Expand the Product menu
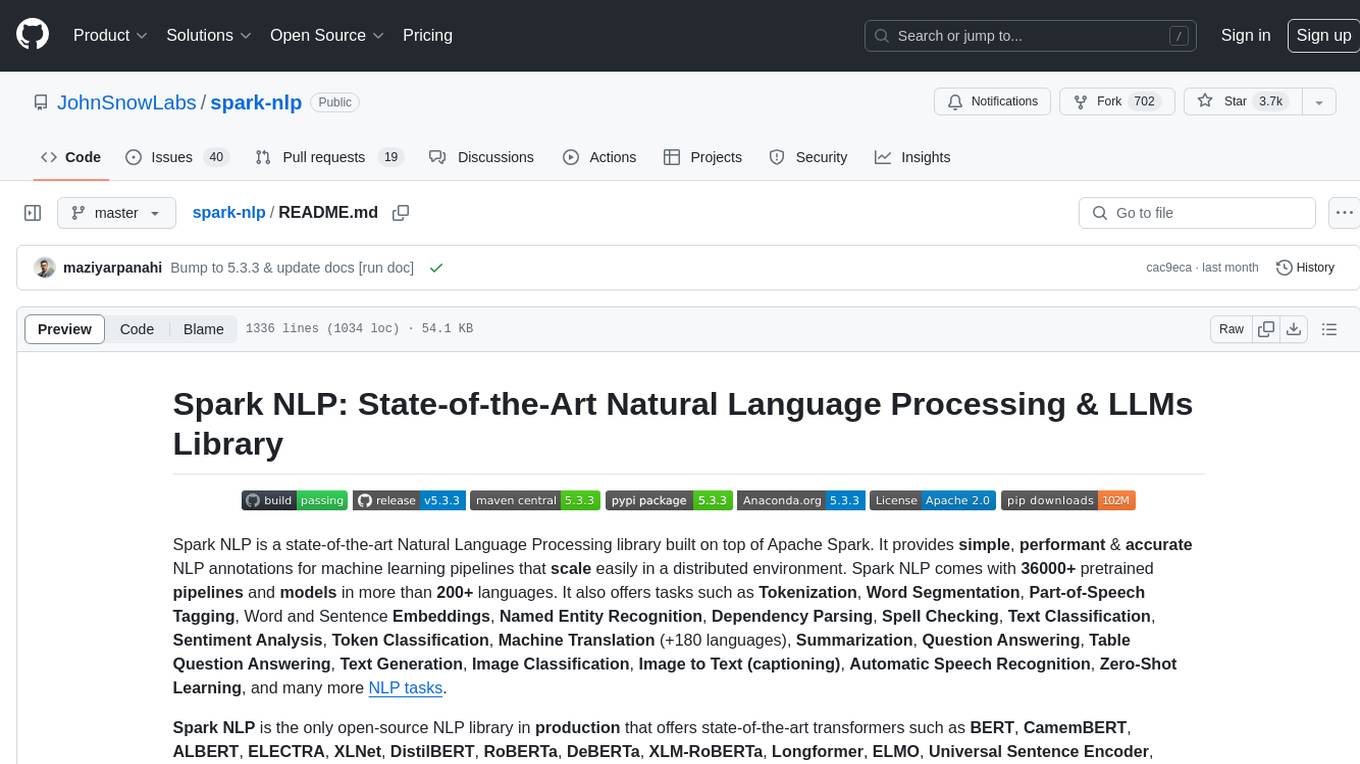The height and width of the screenshot is (764, 1360). (110, 35)
